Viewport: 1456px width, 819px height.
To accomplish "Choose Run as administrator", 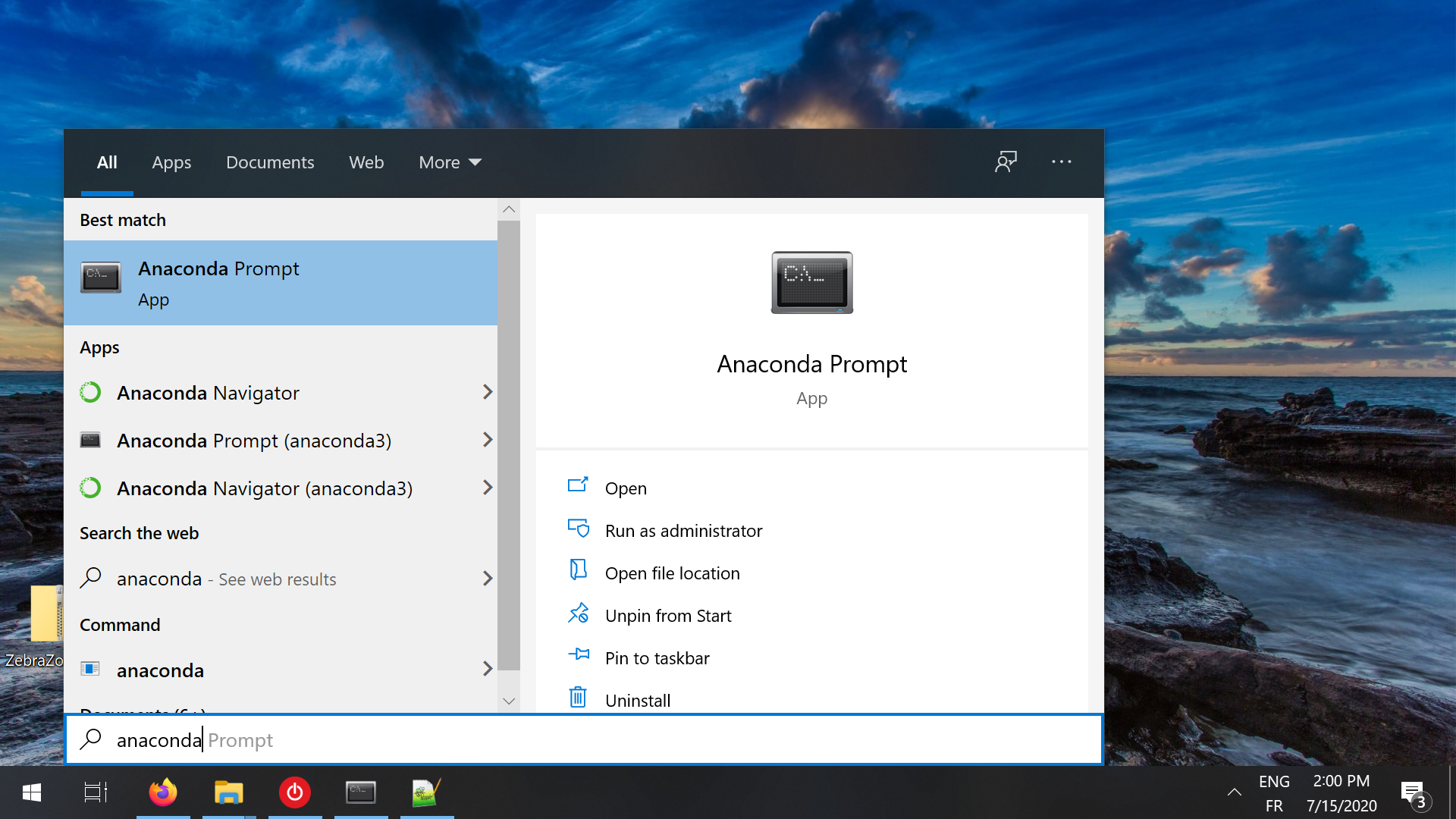I will (x=683, y=531).
